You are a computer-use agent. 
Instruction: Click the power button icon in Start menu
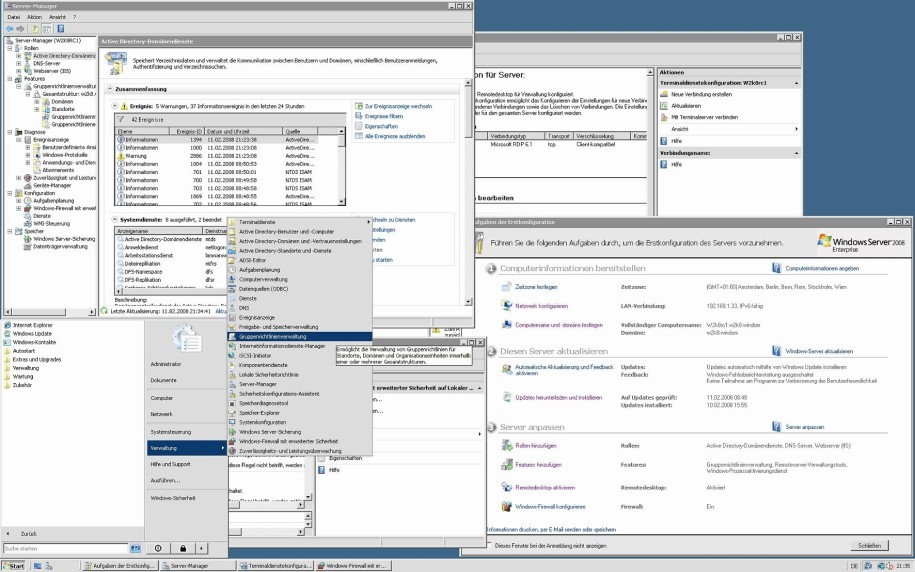(x=158, y=548)
